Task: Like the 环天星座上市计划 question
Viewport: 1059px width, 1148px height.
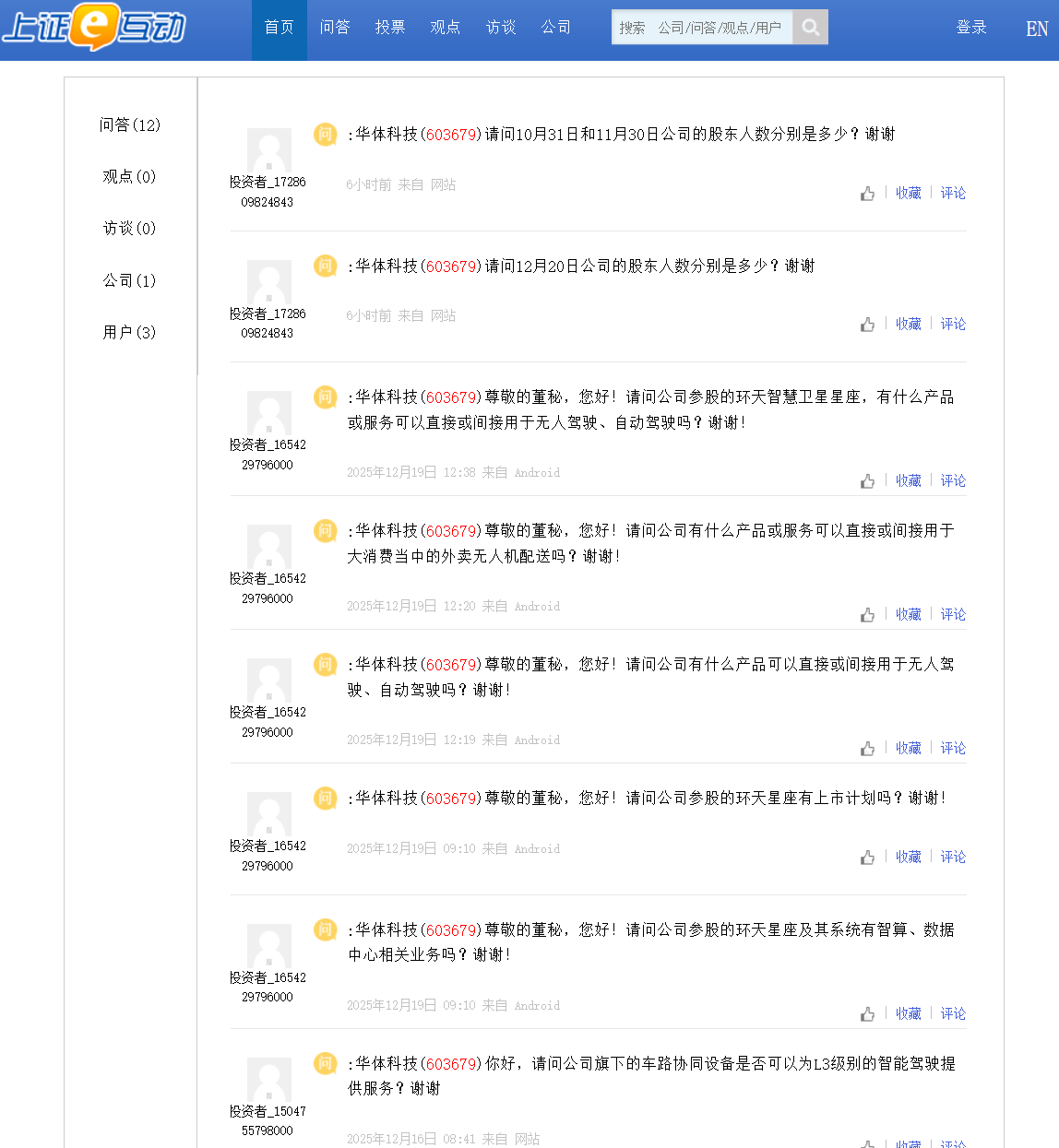Action: 867,858
